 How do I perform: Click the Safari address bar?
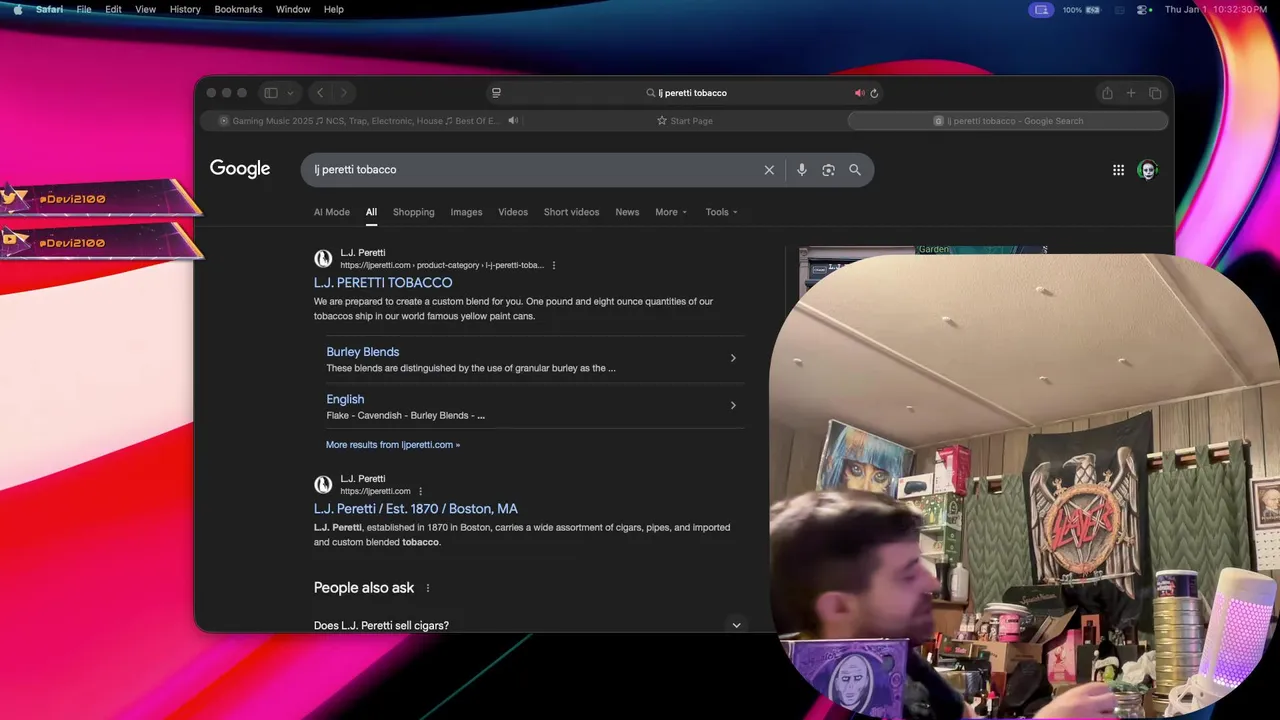point(686,93)
